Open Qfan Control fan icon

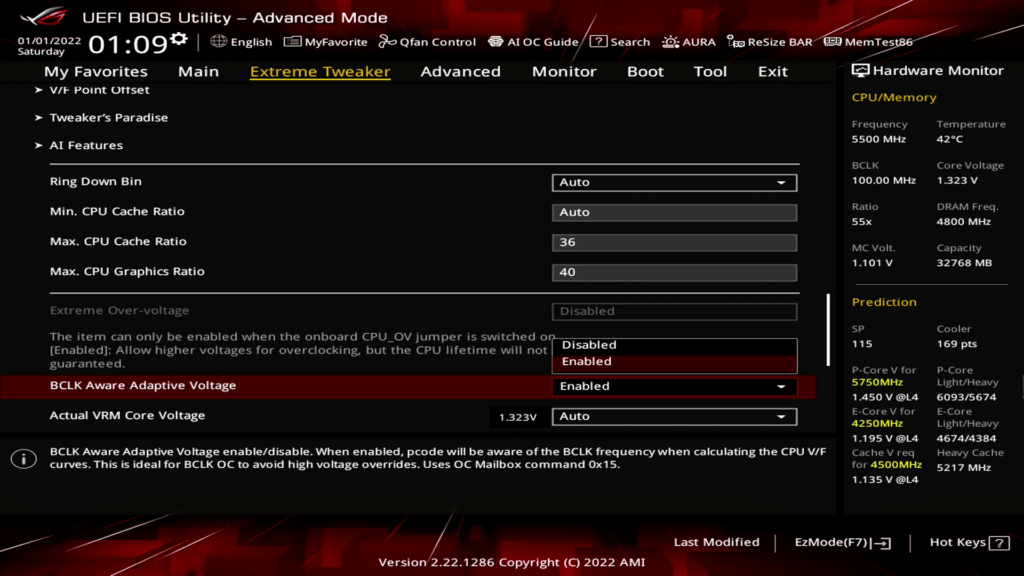387,42
